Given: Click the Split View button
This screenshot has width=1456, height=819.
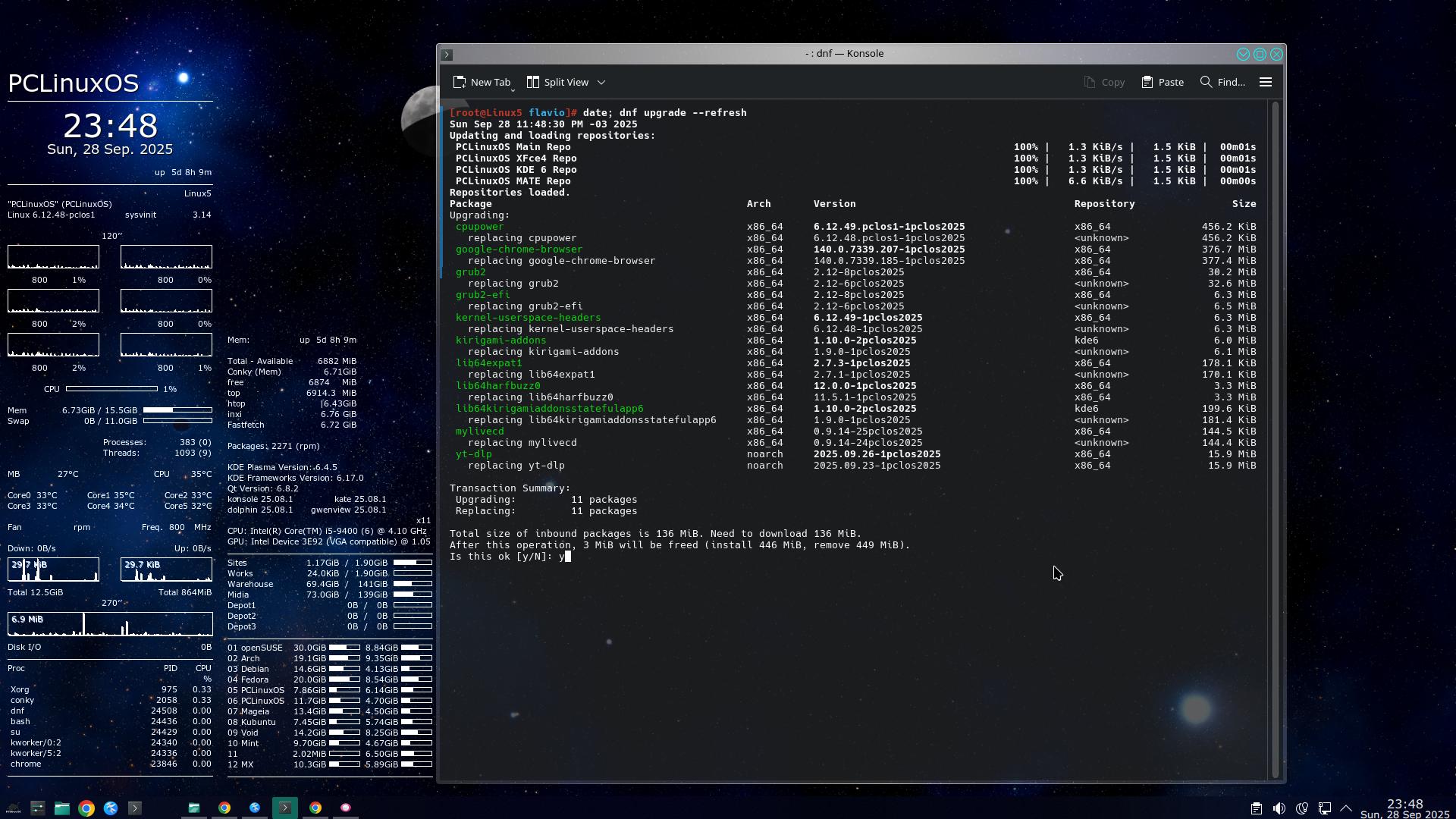Looking at the screenshot, I should (x=558, y=82).
